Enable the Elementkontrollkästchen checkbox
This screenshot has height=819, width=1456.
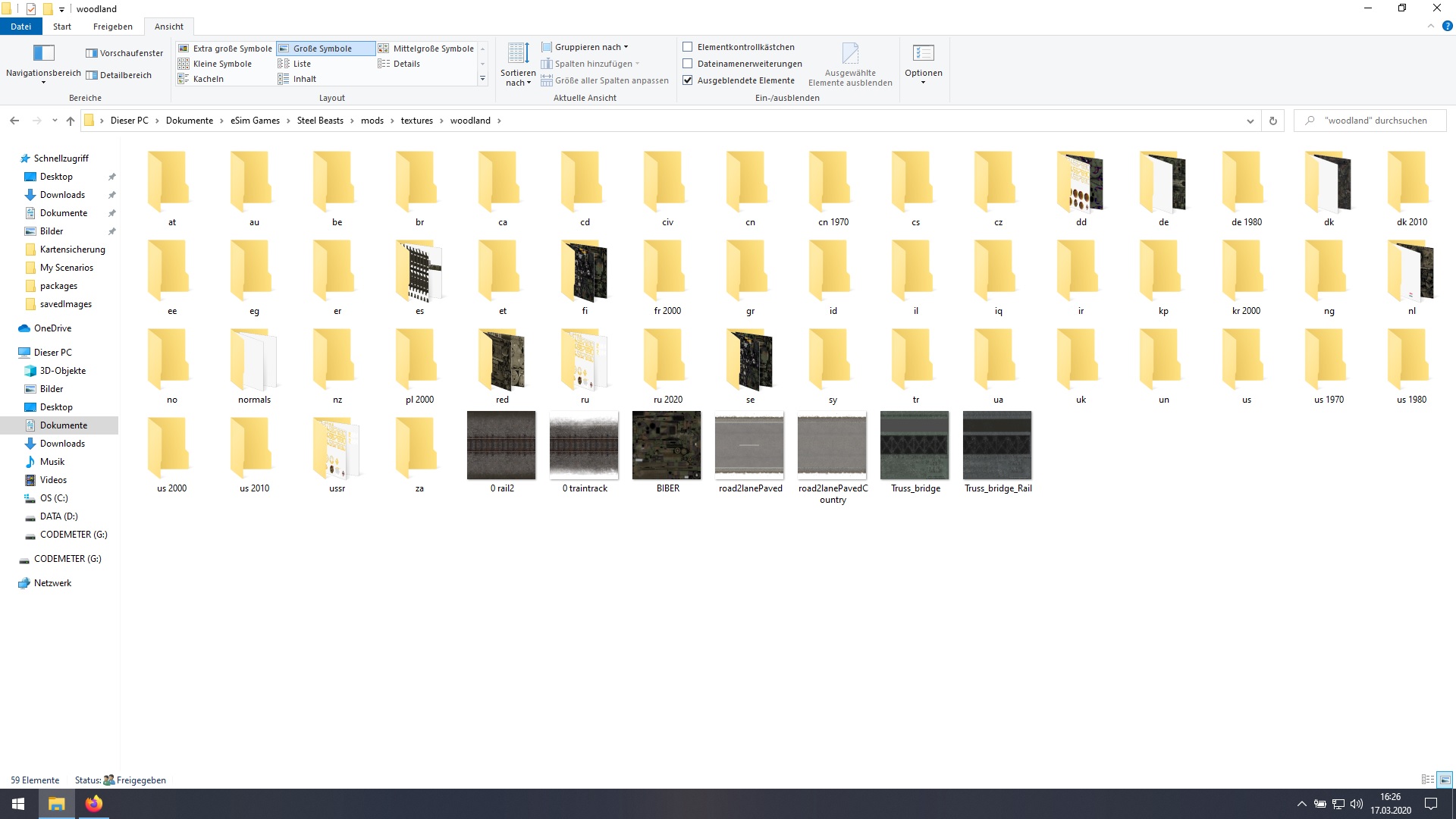688,47
